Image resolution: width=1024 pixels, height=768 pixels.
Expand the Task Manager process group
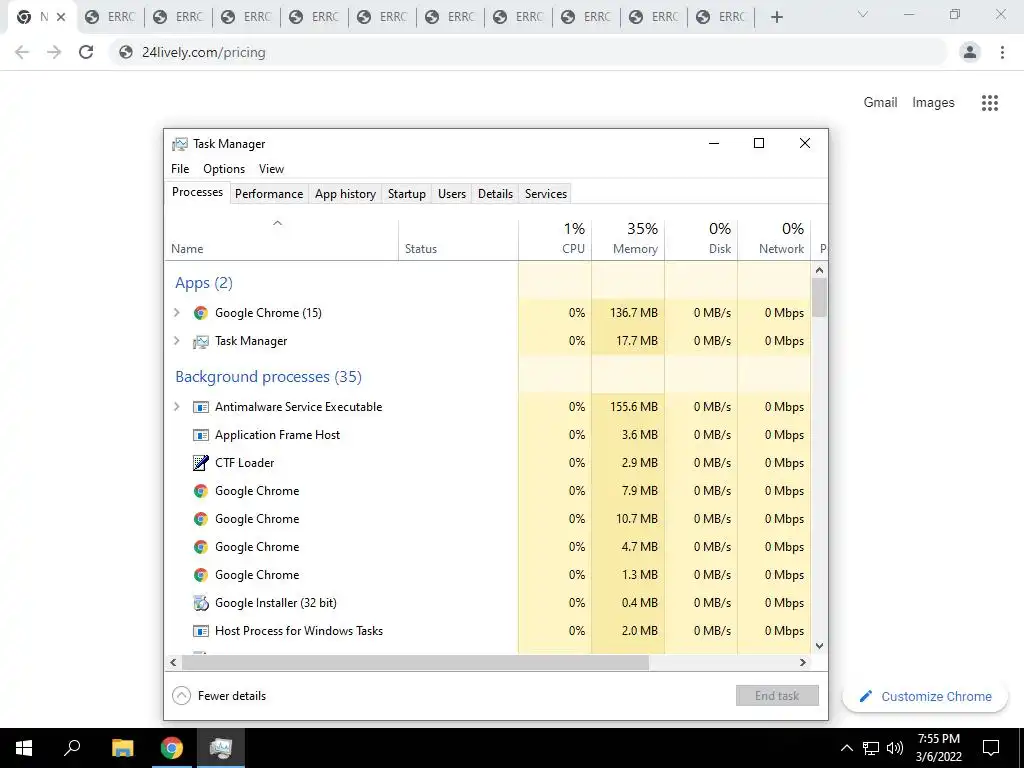coord(176,341)
